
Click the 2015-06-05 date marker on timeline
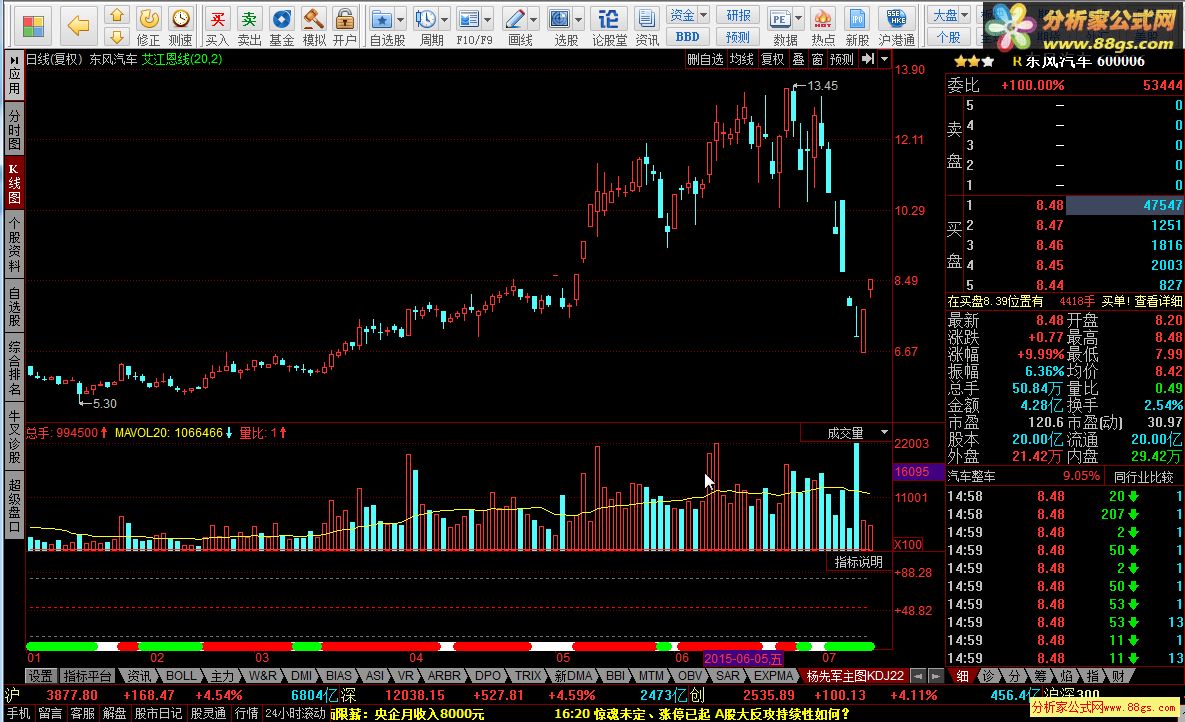744,658
